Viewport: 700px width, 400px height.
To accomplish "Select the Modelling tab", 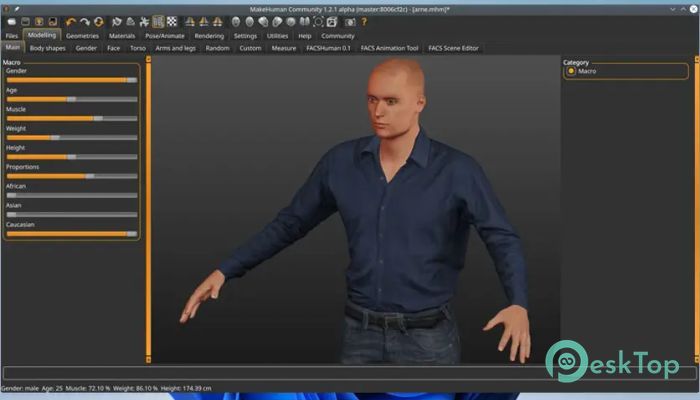I will click(x=42, y=35).
